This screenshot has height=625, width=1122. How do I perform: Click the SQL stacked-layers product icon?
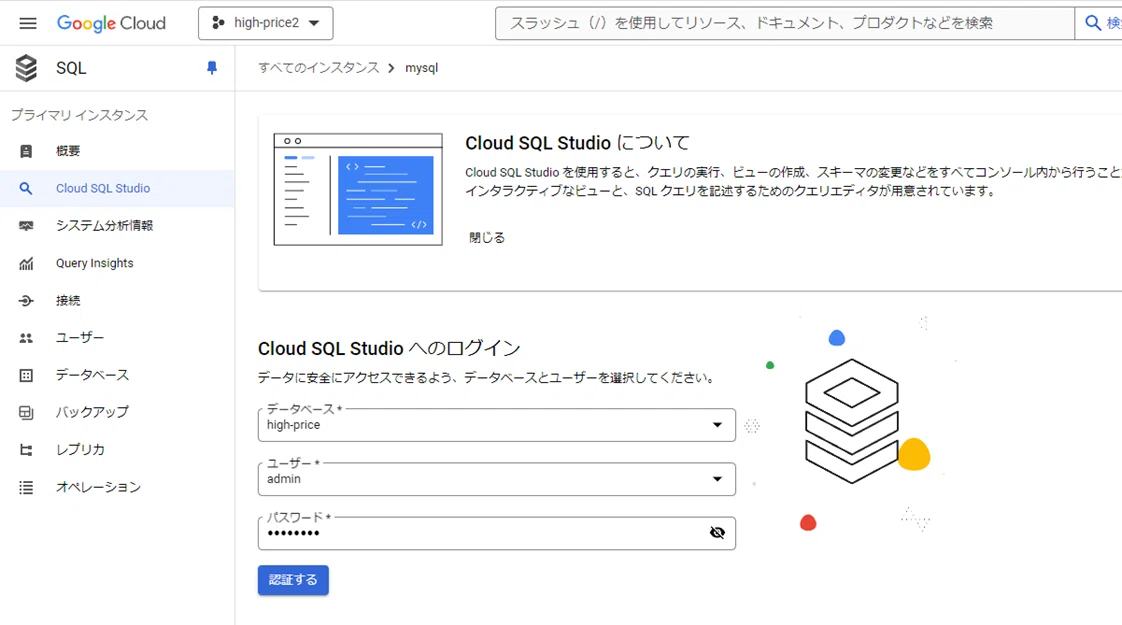click(26, 68)
